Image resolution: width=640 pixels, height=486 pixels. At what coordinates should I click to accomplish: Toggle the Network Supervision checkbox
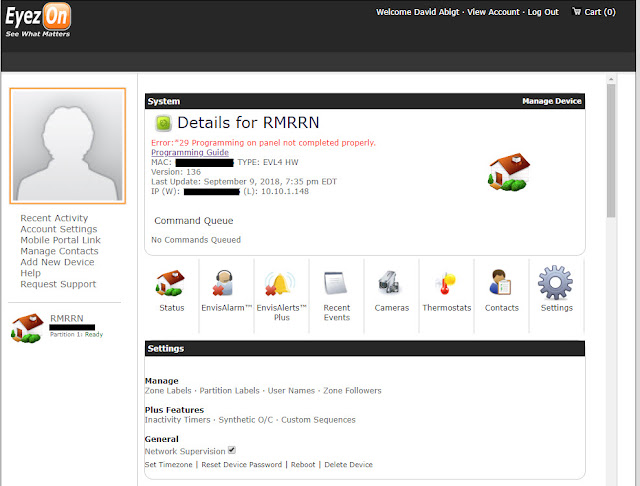click(x=232, y=450)
